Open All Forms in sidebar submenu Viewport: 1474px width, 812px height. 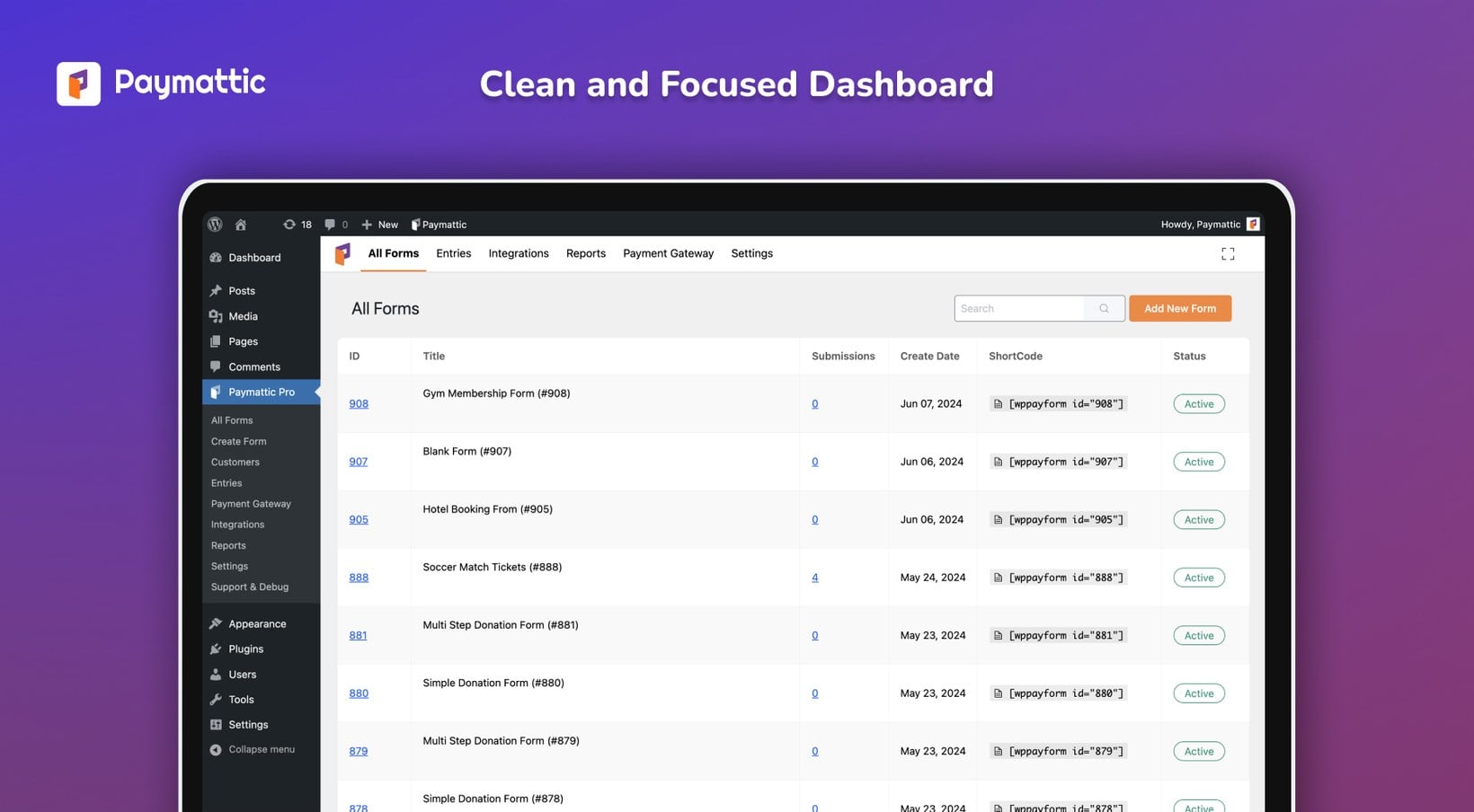[x=232, y=420]
